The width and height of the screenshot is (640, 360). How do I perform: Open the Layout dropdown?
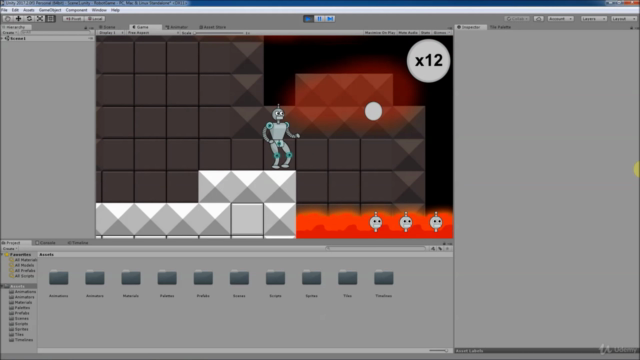coord(624,19)
